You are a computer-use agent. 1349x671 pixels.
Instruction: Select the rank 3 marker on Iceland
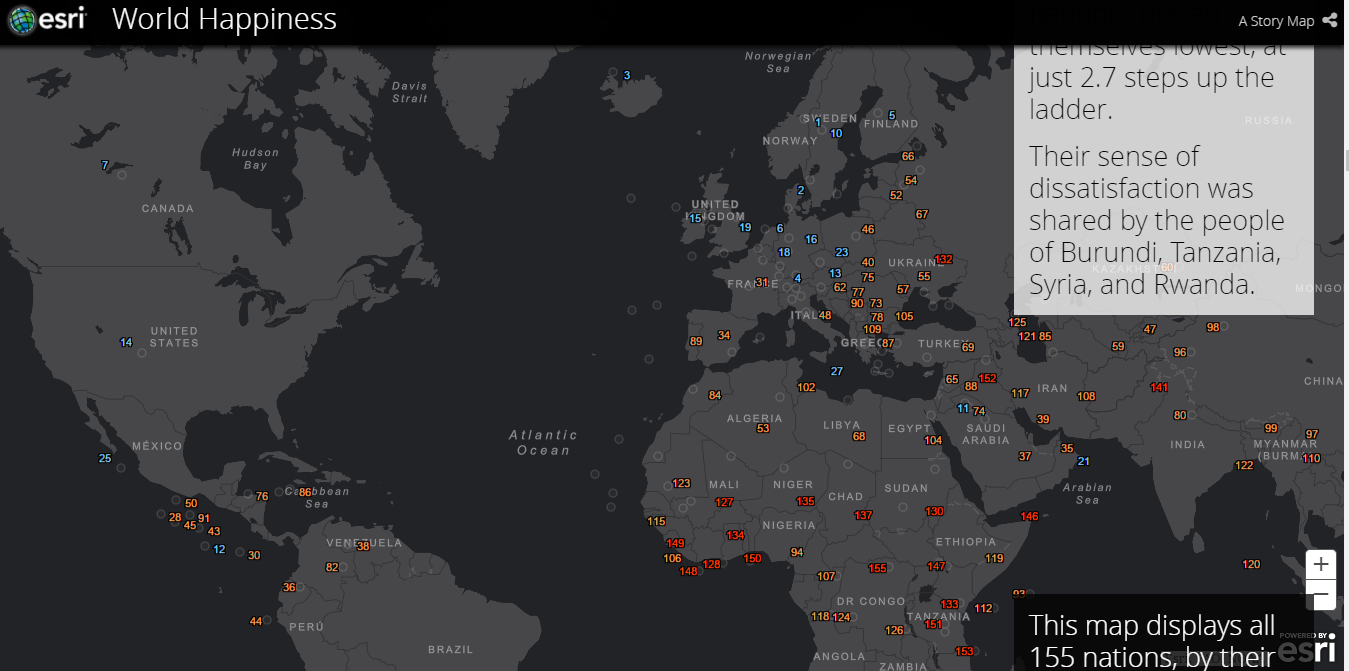627,75
